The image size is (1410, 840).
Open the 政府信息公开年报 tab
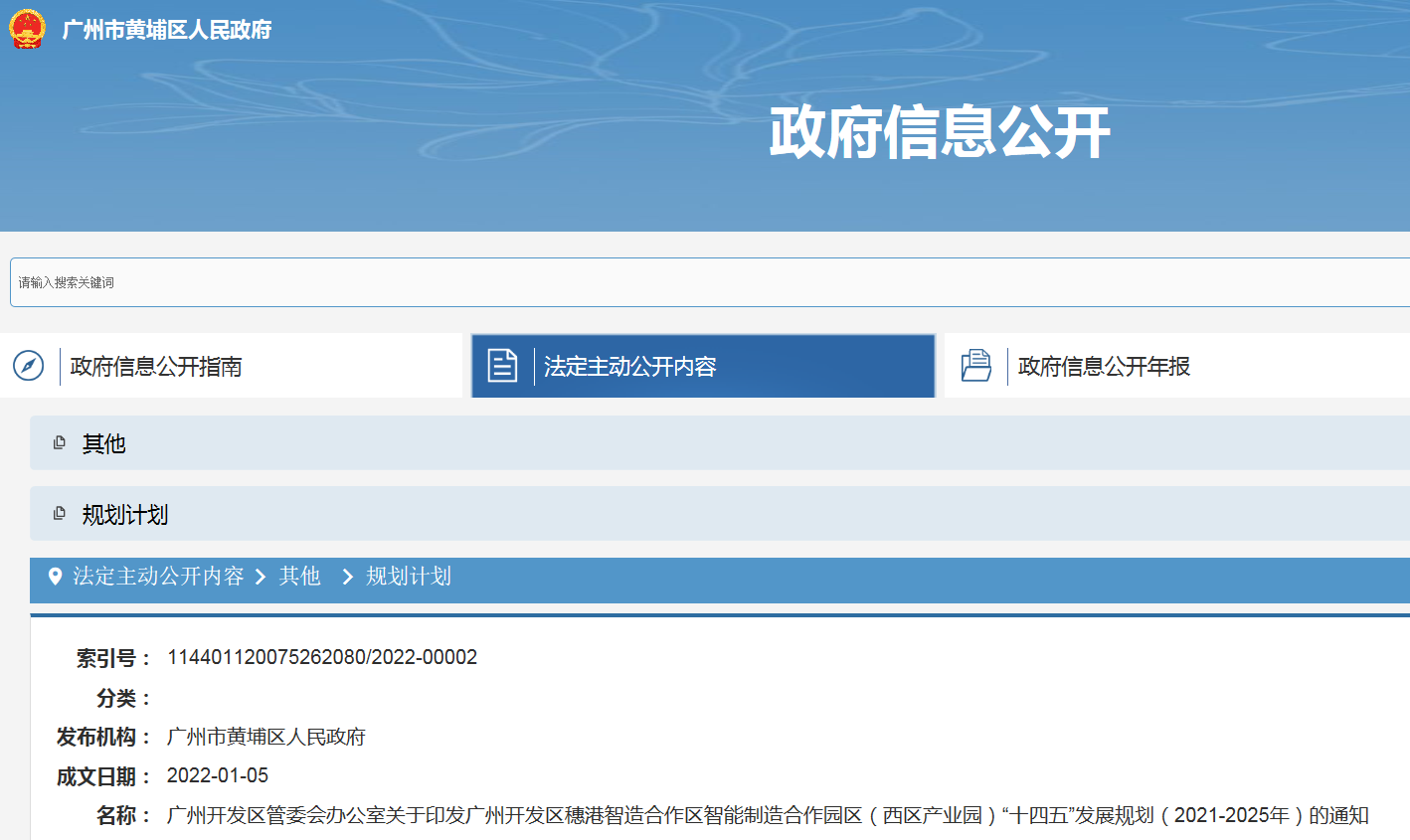(1104, 367)
